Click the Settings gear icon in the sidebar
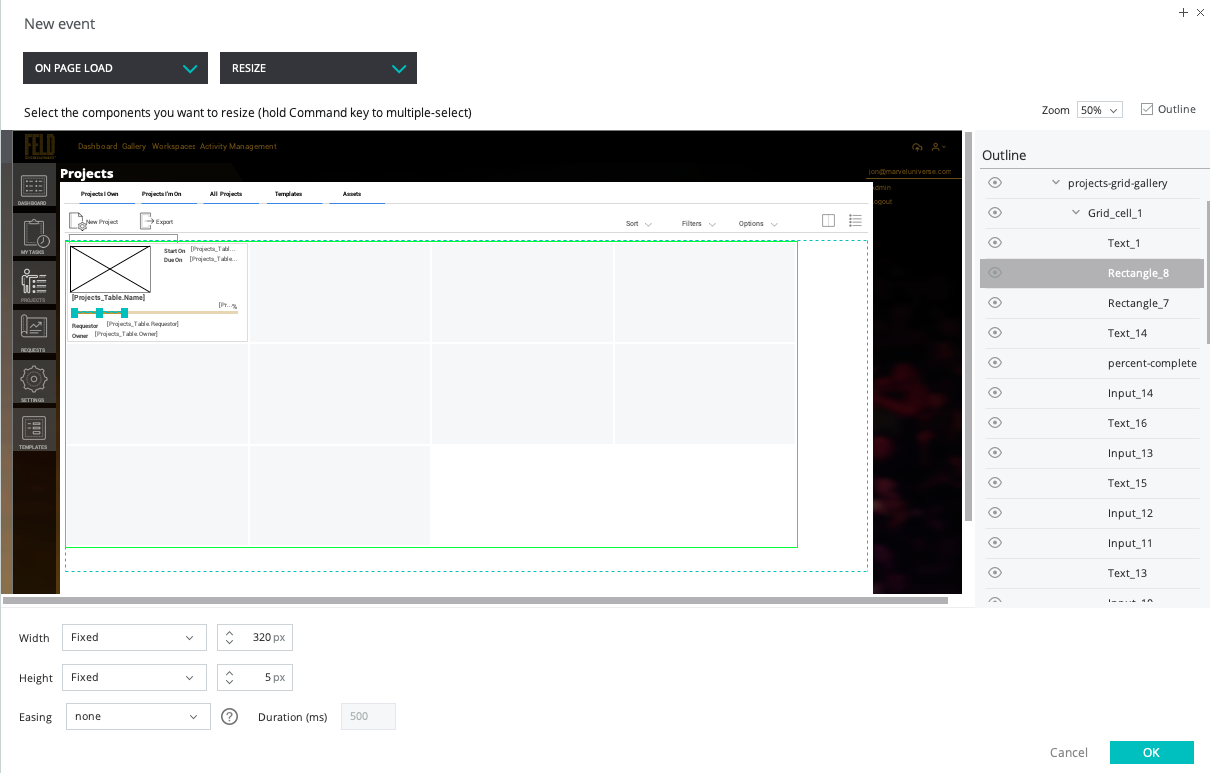Screen dimensions: 1210x773 click(33, 379)
